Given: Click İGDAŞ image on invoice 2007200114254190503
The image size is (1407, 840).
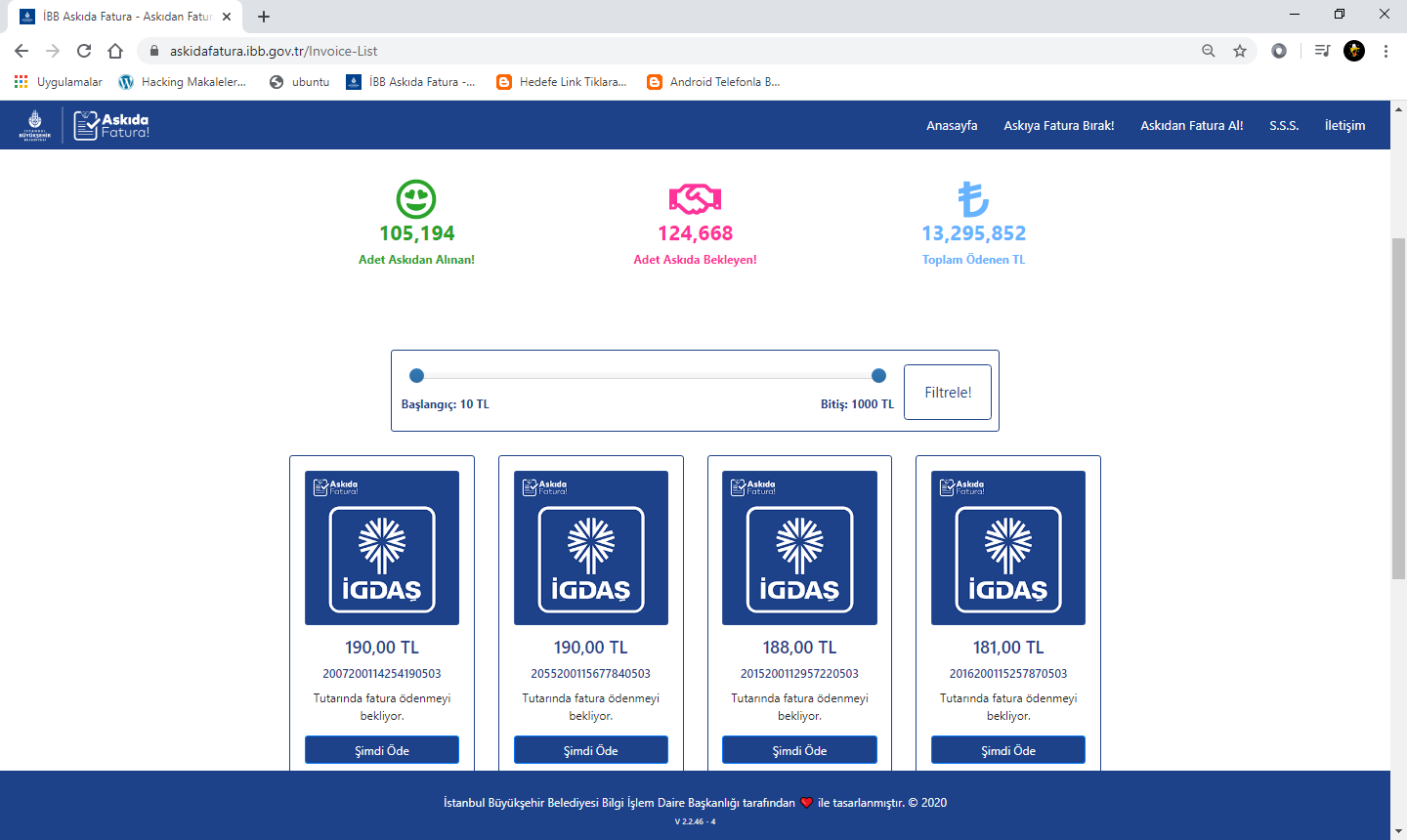Looking at the screenshot, I should coord(382,548).
